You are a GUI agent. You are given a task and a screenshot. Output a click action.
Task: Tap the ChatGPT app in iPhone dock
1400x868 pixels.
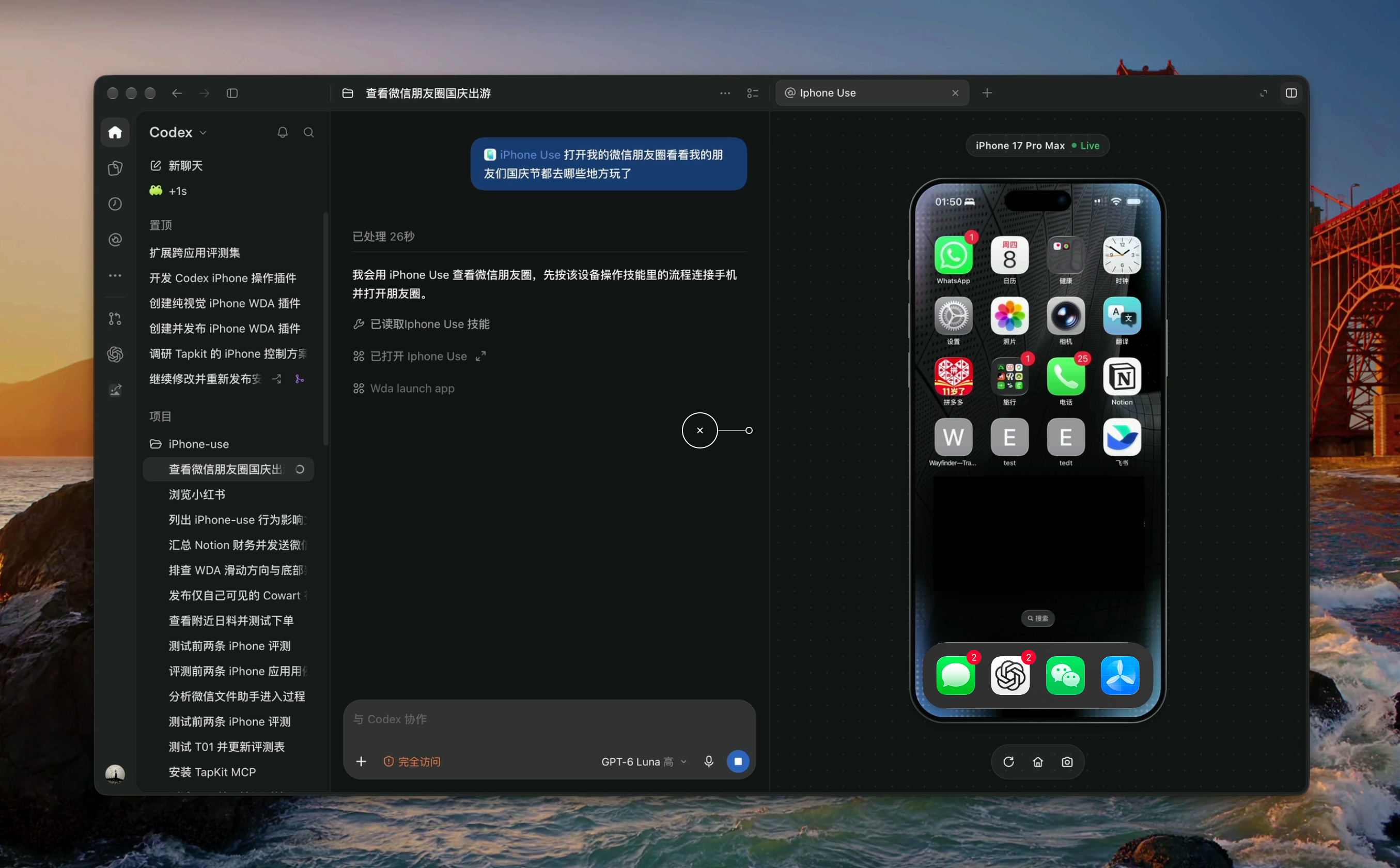(x=1010, y=676)
